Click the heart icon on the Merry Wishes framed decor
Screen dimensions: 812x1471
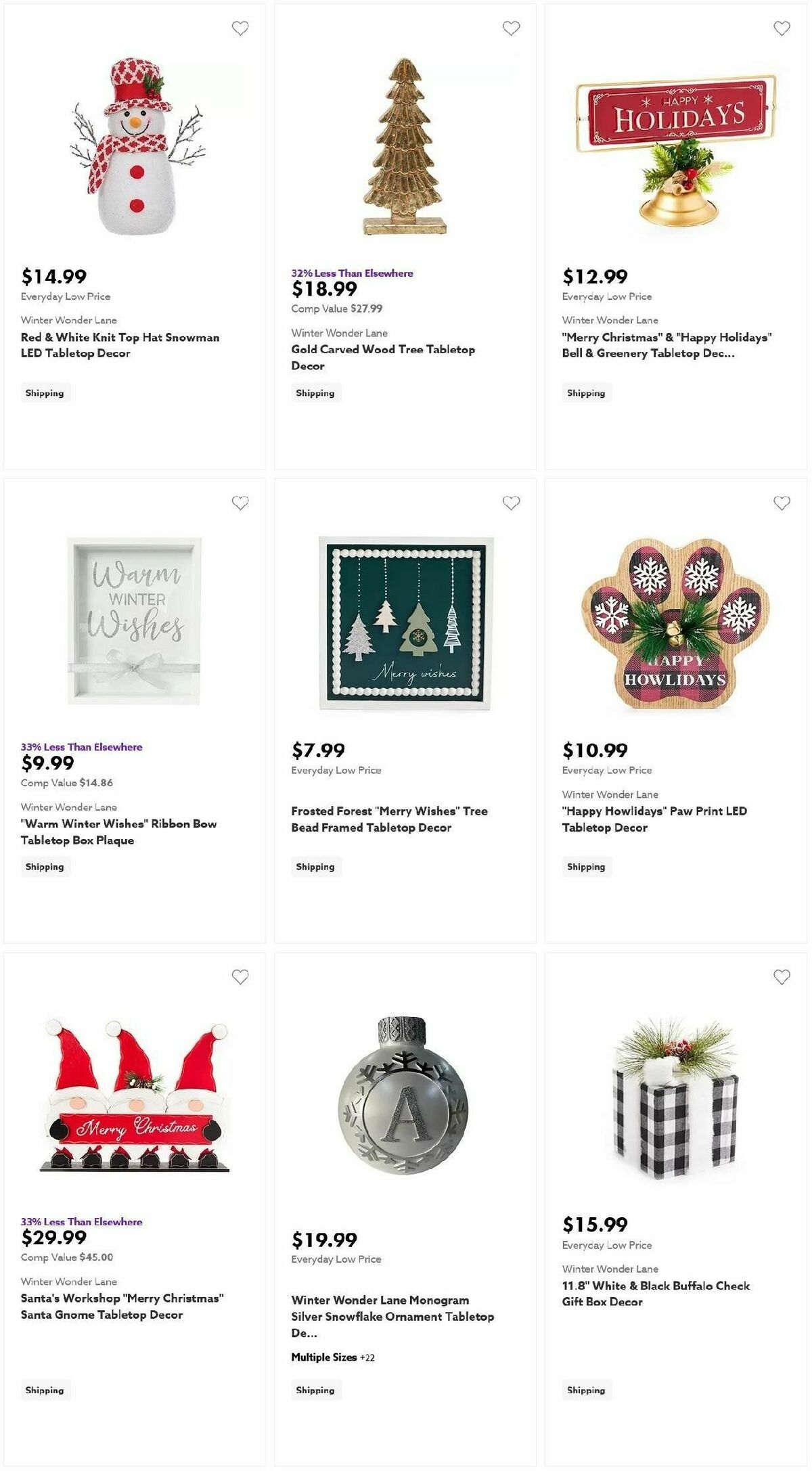tap(512, 503)
